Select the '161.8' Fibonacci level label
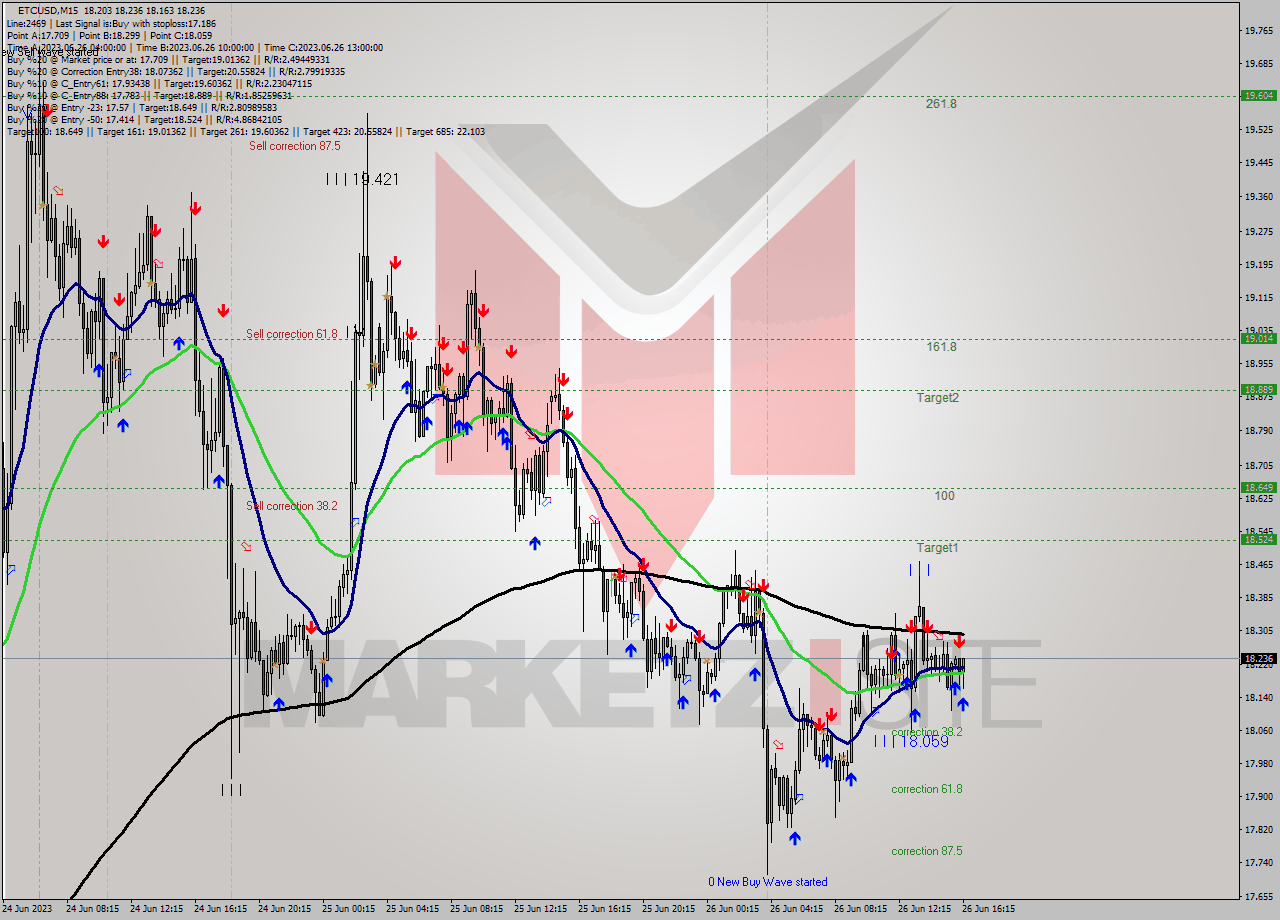The image size is (1280, 920). [x=941, y=347]
